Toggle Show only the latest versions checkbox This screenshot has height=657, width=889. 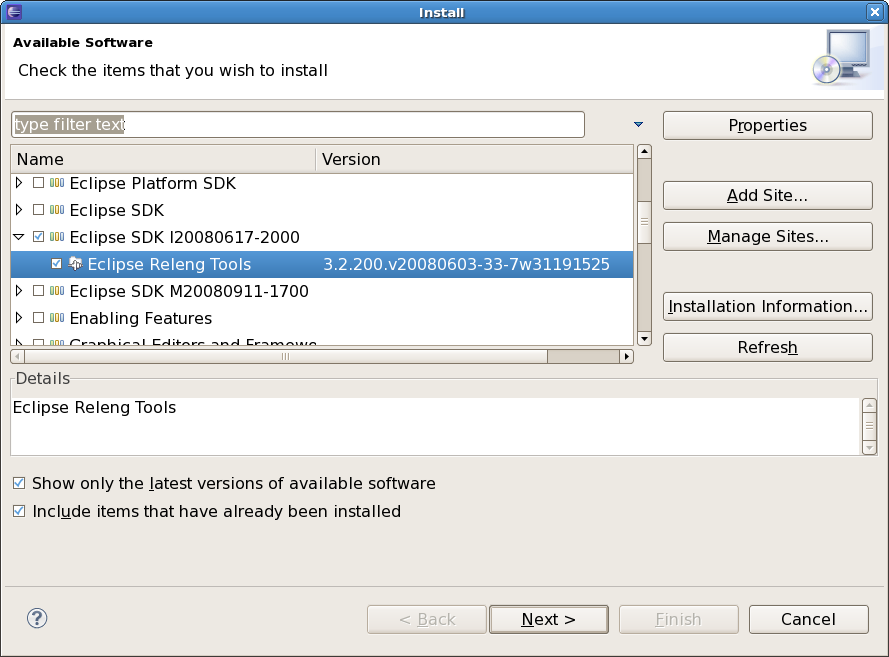19,483
